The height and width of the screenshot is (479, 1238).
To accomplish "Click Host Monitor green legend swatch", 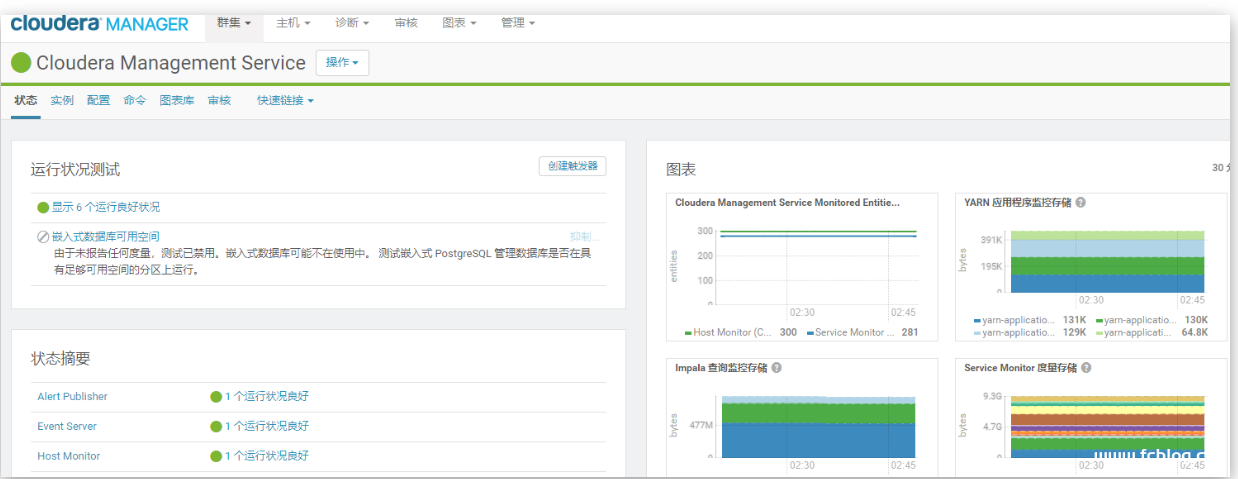I will (688, 333).
